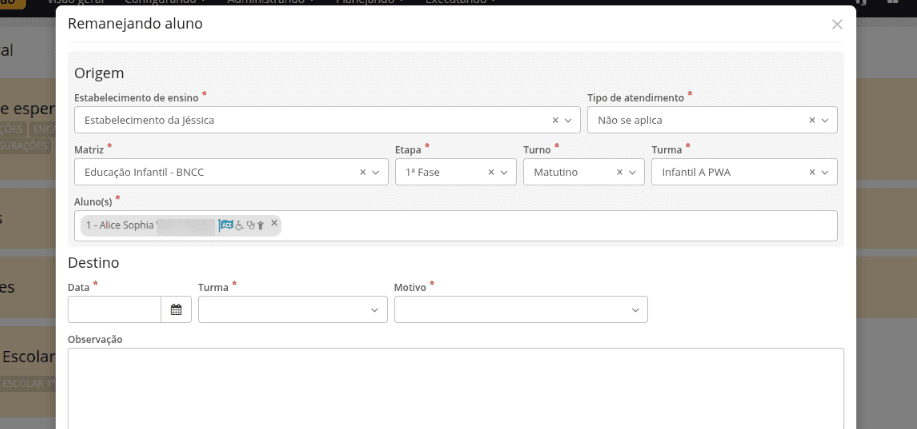917x429 pixels.
Task: Open the Tipo de atendimento dropdown
Action: pos(826,120)
